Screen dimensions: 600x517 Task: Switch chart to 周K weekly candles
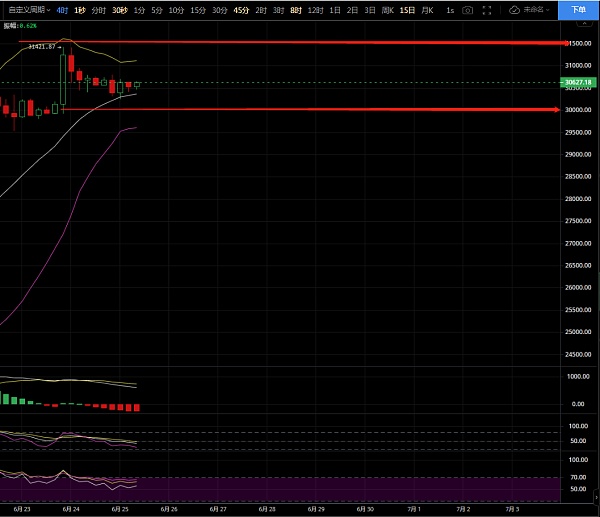point(387,9)
